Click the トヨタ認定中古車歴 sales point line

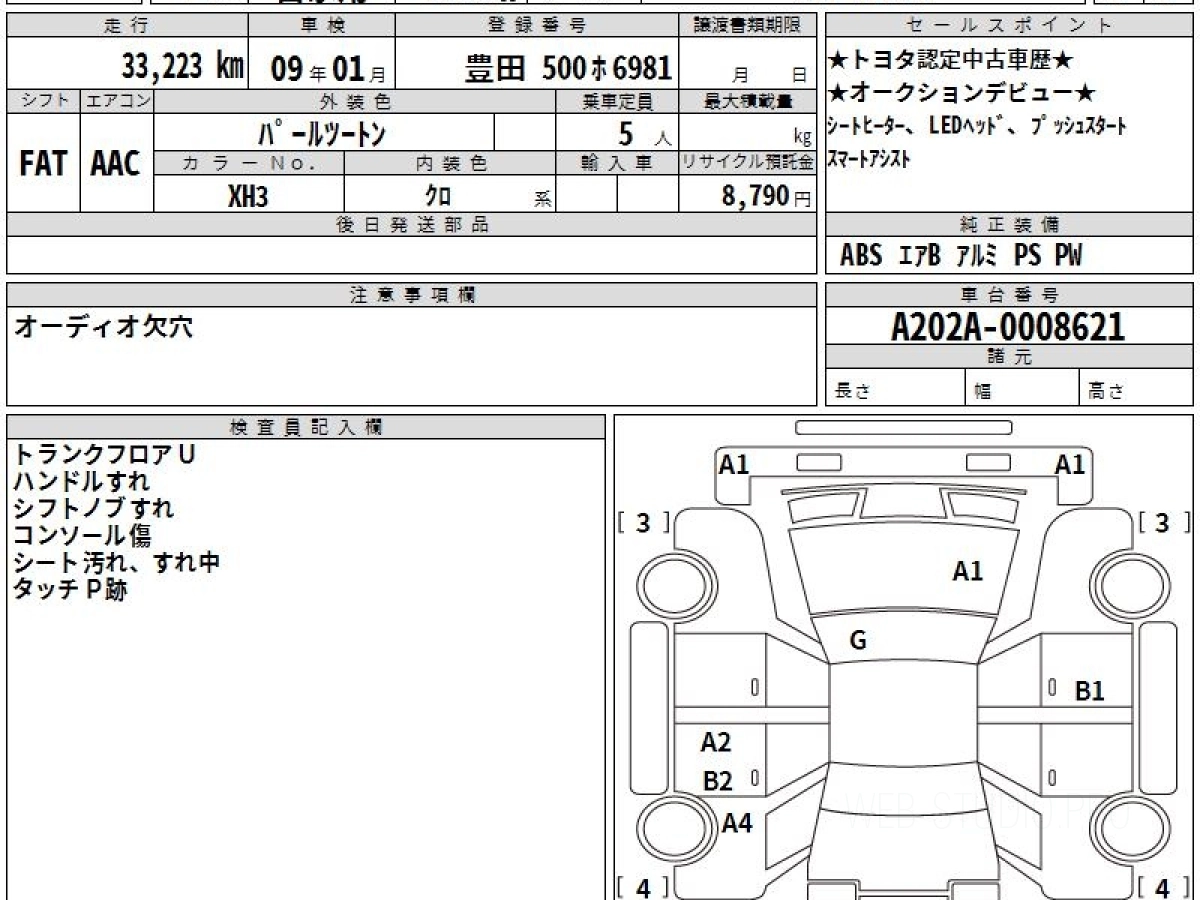950,61
